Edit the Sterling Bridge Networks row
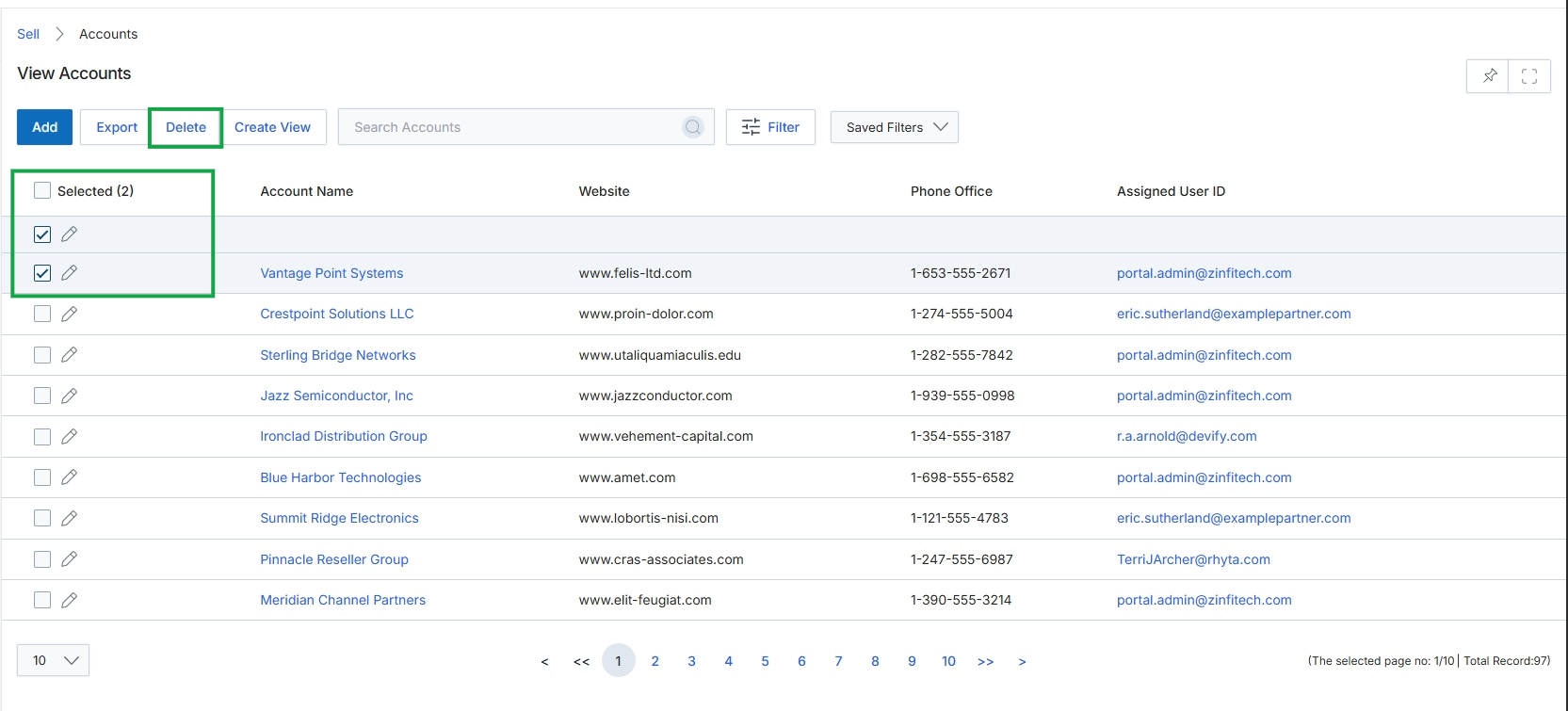Viewport: 1568px width, 711px height. (70, 355)
